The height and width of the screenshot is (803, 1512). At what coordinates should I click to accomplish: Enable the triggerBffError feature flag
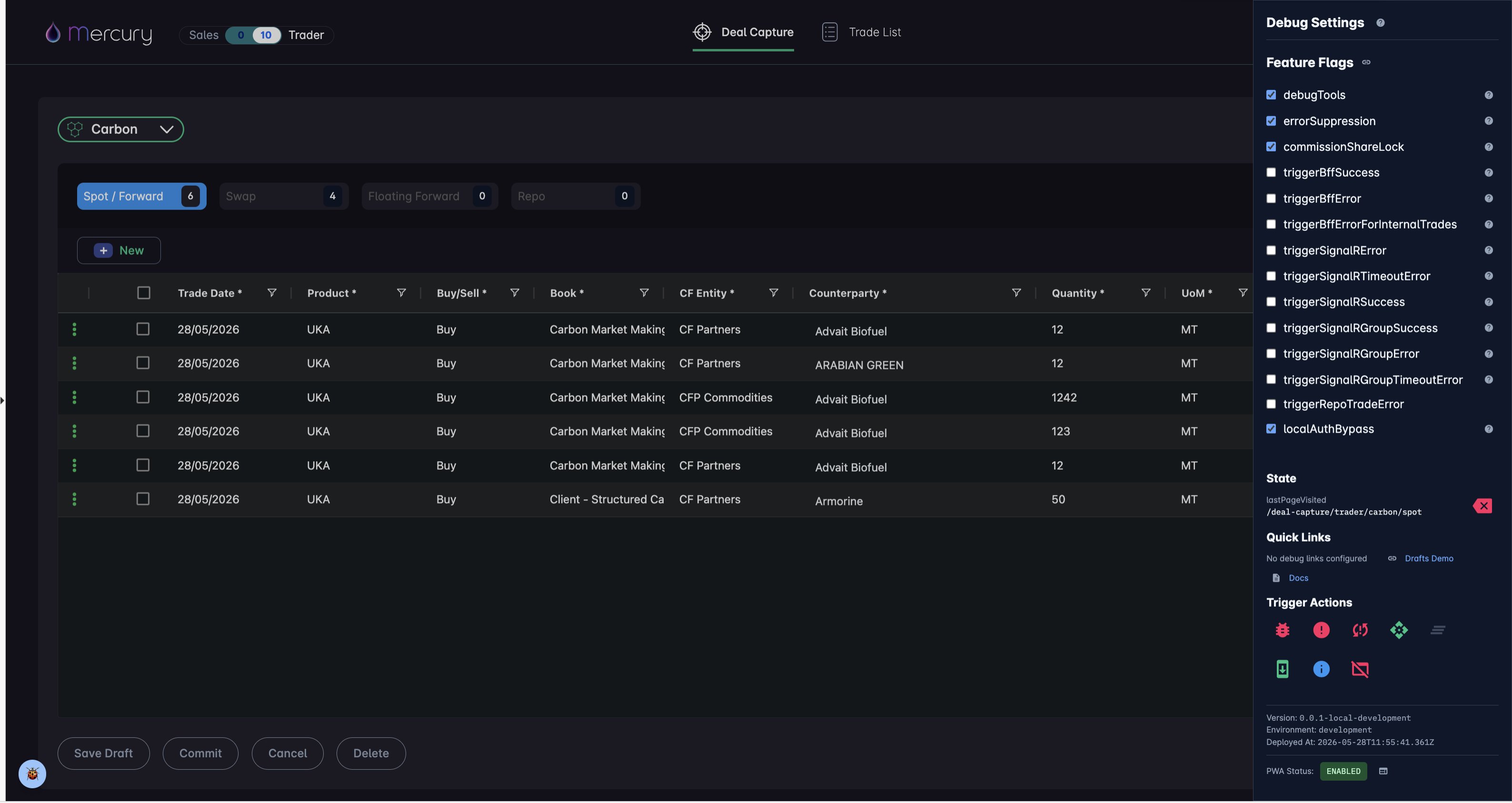[x=1271, y=198]
